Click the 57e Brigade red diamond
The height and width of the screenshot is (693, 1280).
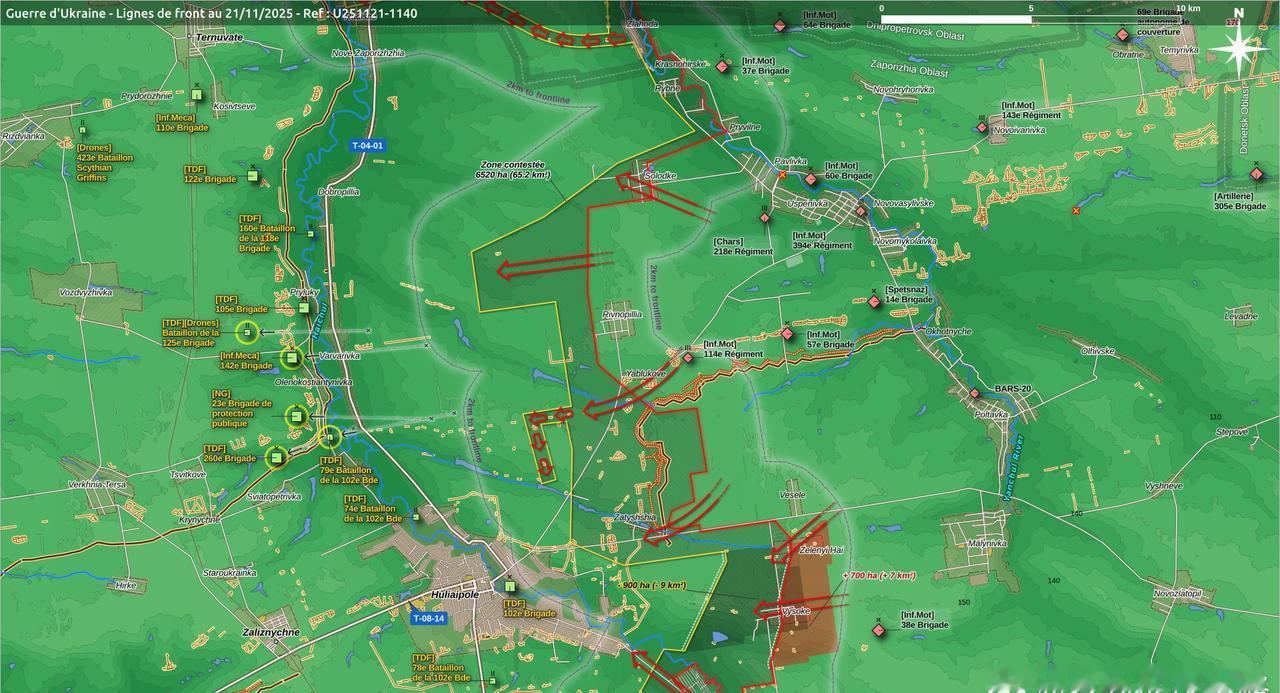point(788,335)
